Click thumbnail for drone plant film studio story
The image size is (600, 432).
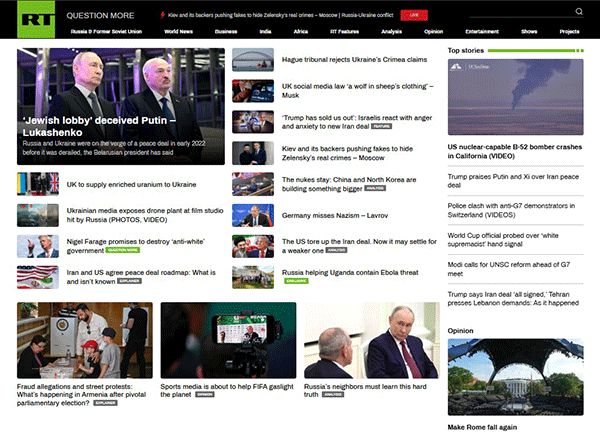coord(38,215)
